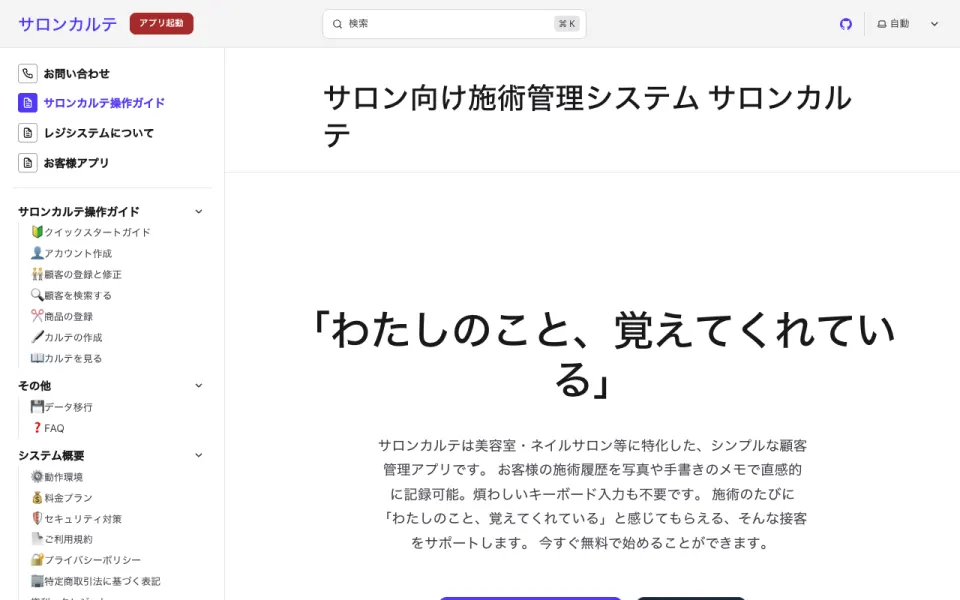Open 動作環境 page
Viewport: 960px width, 600px height.
(57, 476)
